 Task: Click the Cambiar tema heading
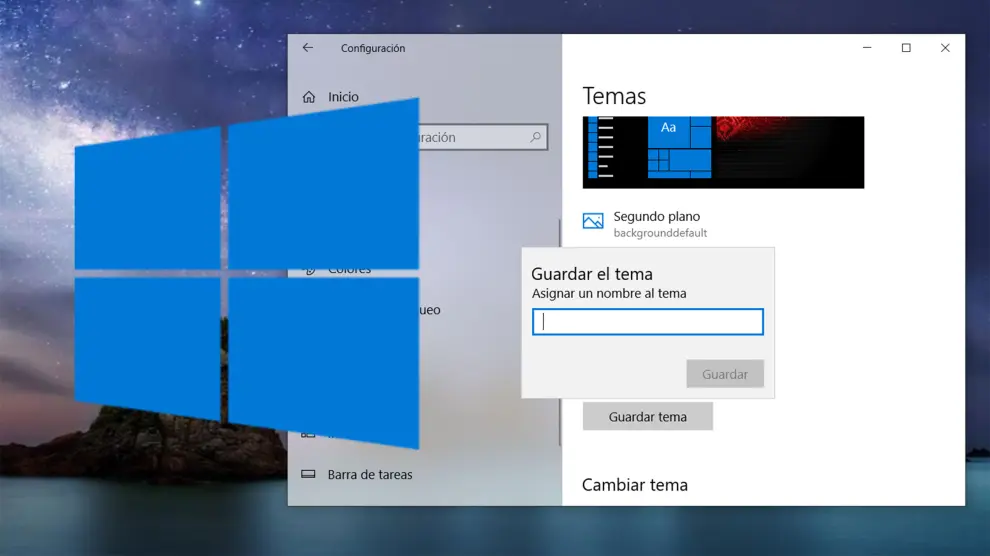pos(635,485)
